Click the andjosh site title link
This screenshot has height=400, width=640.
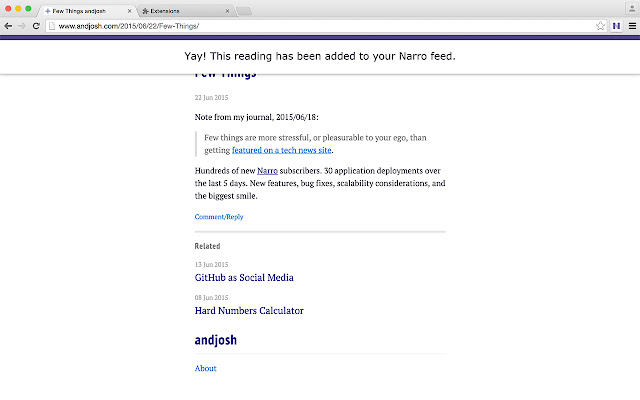216,340
